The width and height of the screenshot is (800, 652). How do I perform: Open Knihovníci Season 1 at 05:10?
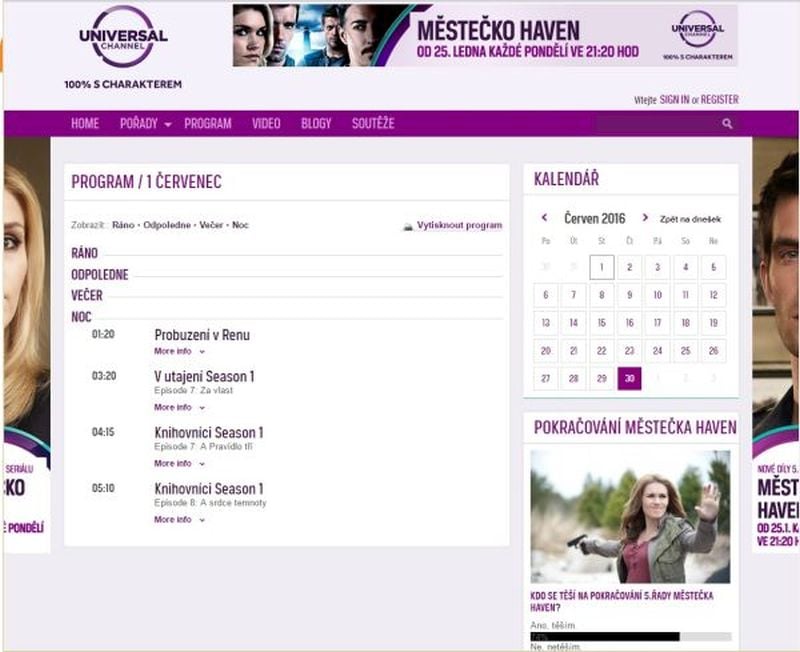pyautogui.click(x=209, y=489)
